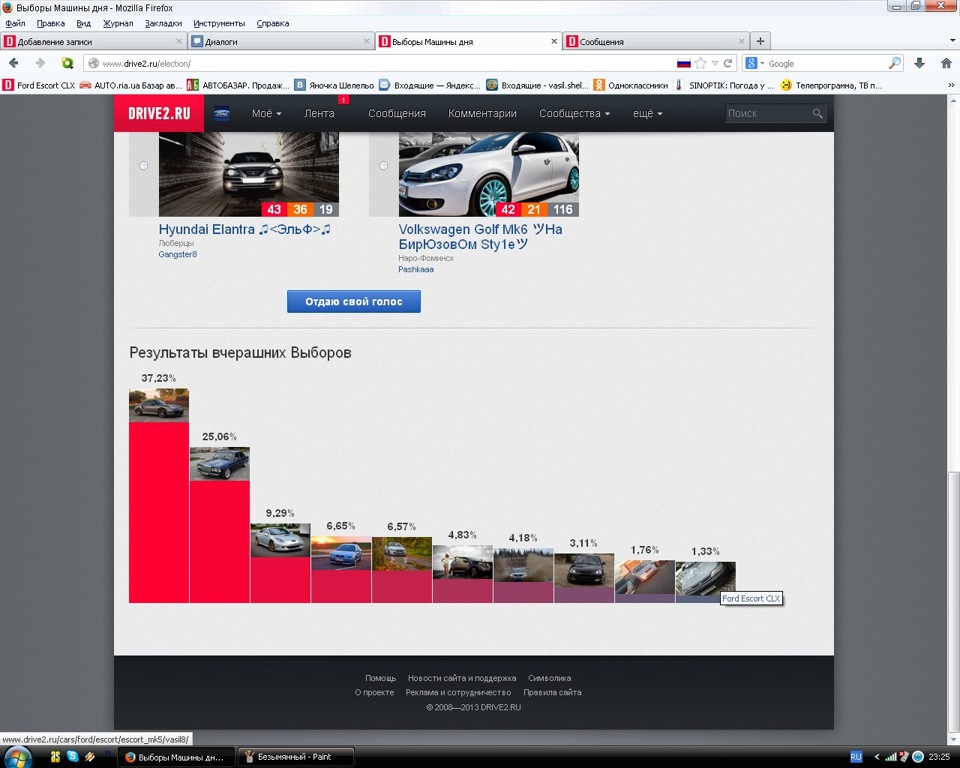Click the Правила сайта footer link
Viewport: 960px width, 768px height.
[x=552, y=692]
